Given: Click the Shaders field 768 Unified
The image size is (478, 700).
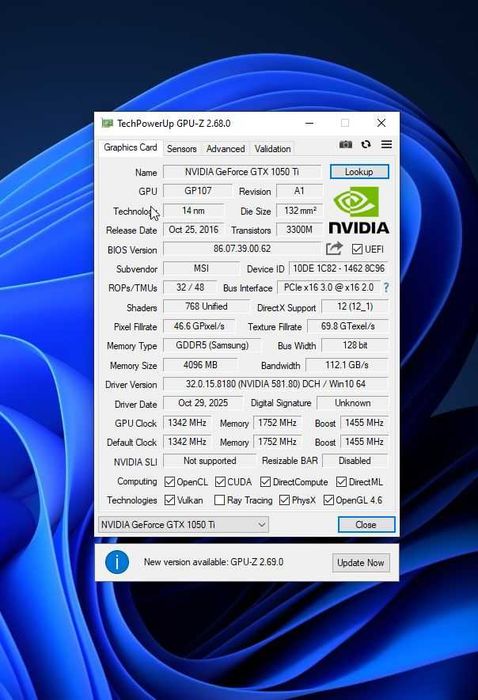Looking at the screenshot, I should (x=206, y=307).
